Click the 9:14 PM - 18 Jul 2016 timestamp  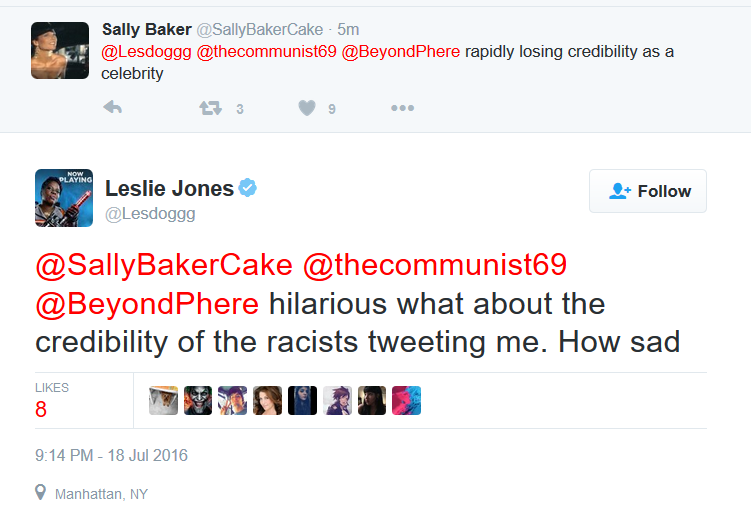click(111, 455)
